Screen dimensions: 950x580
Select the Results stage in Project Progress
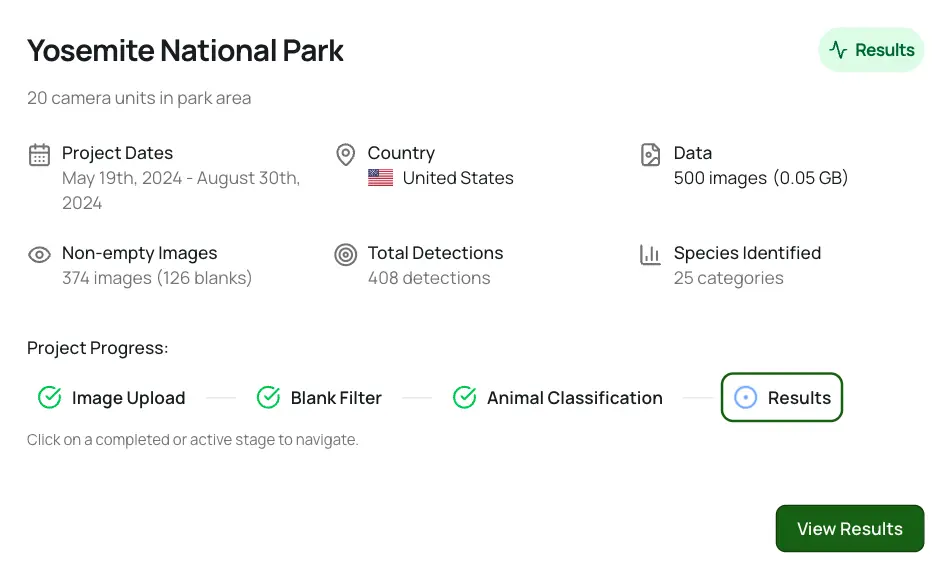(782, 397)
